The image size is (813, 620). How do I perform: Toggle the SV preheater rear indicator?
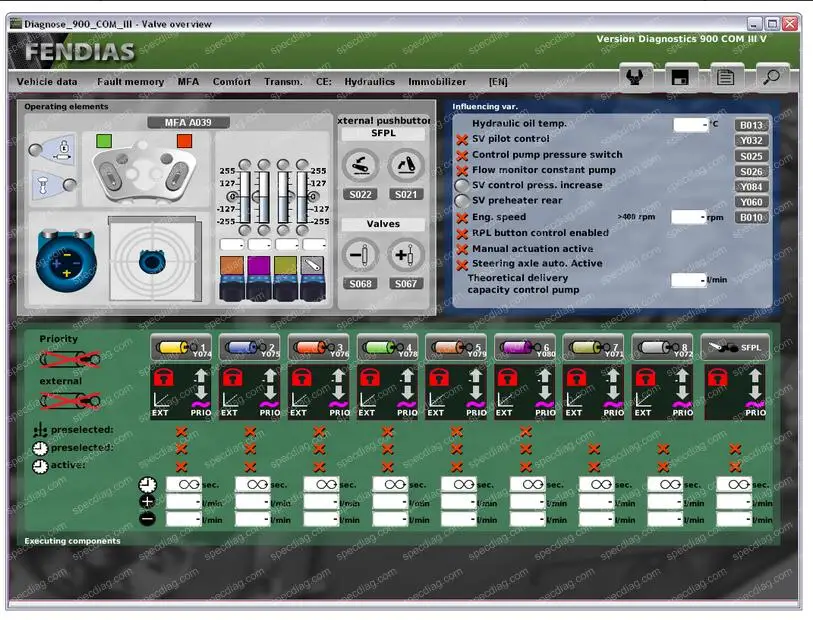pos(461,201)
